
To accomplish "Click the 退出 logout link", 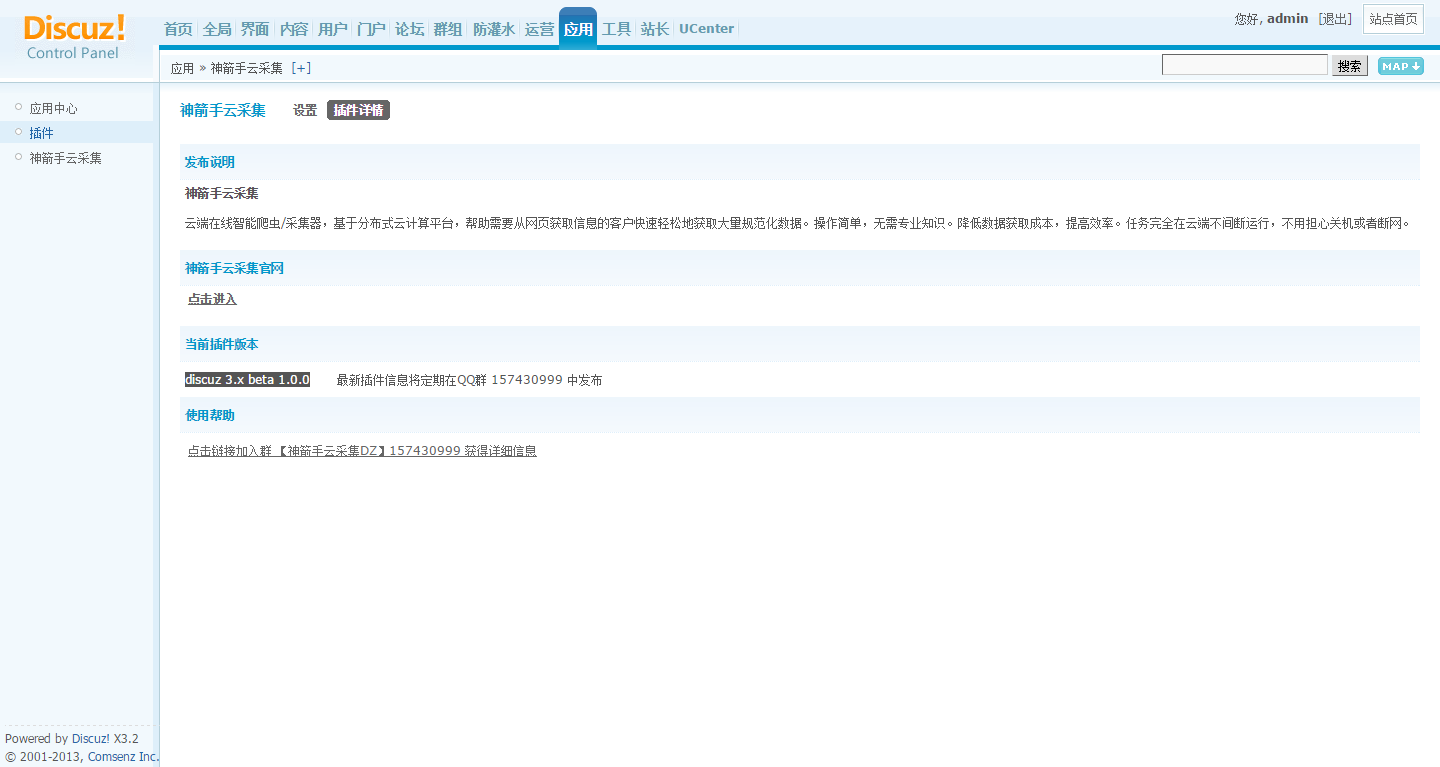I will tap(1335, 19).
